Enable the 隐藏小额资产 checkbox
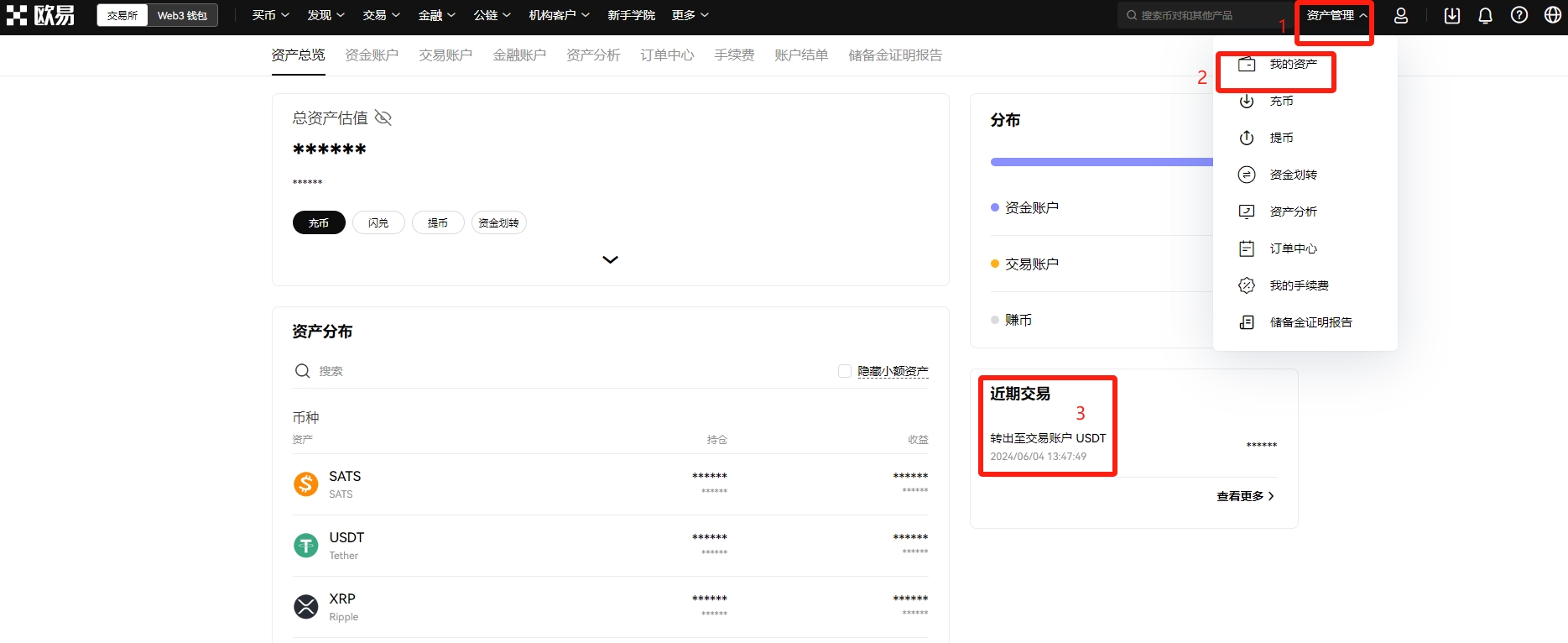1568x643 pixels. (x=845, y=371)
